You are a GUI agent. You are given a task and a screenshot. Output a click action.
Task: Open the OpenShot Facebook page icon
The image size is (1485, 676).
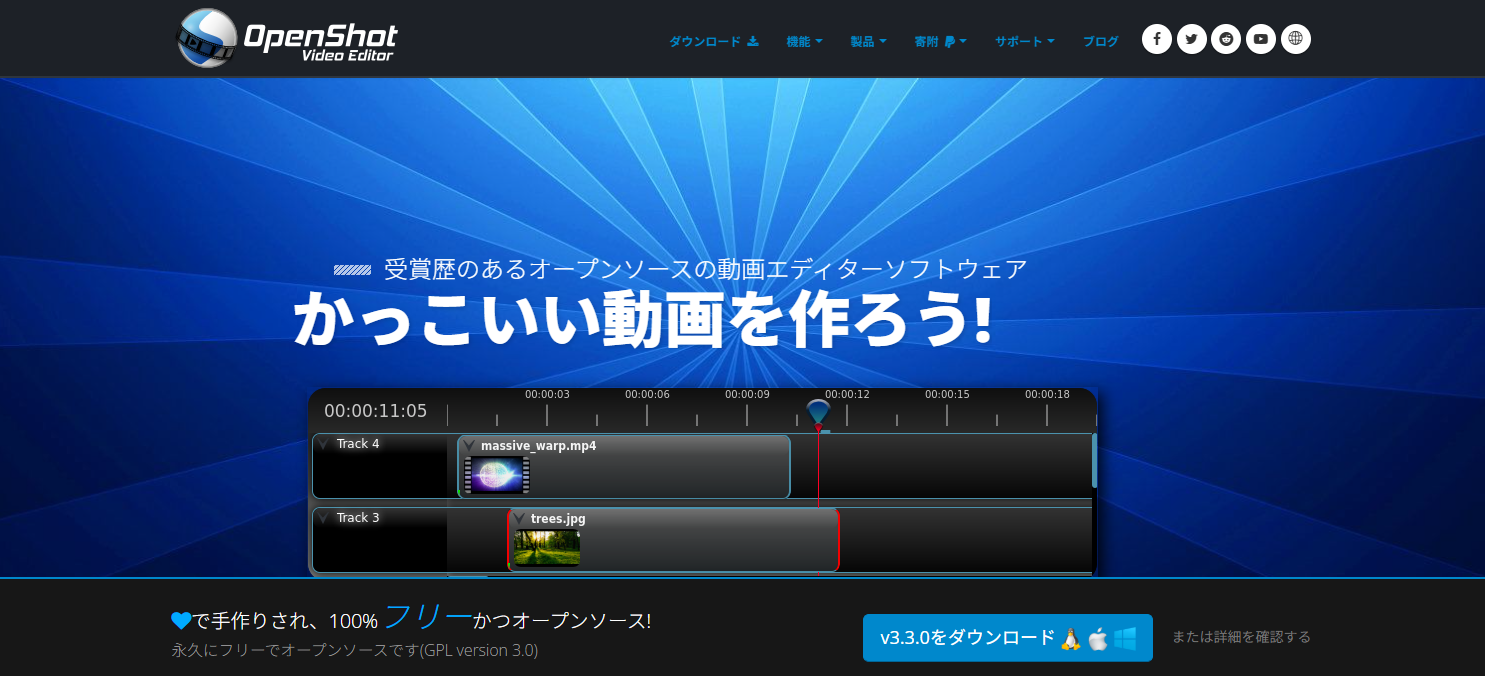(1157, 39)
